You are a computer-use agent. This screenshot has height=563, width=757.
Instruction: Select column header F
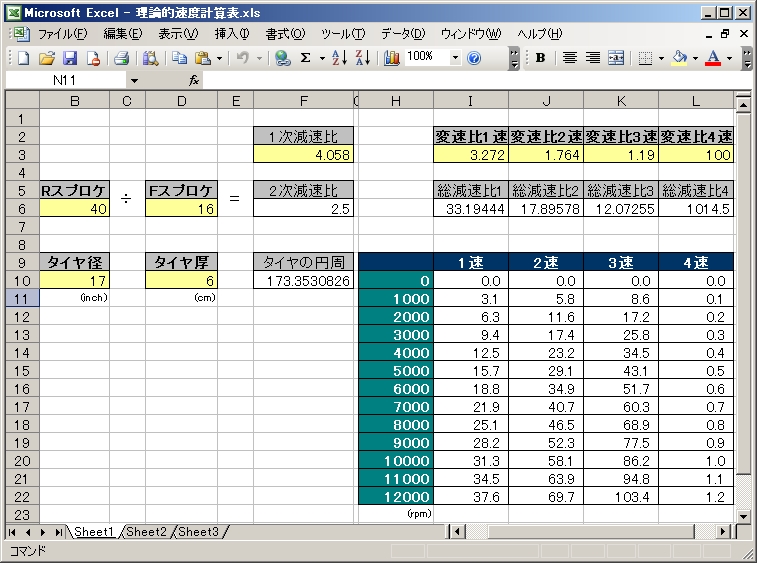(x=304, y=101)
